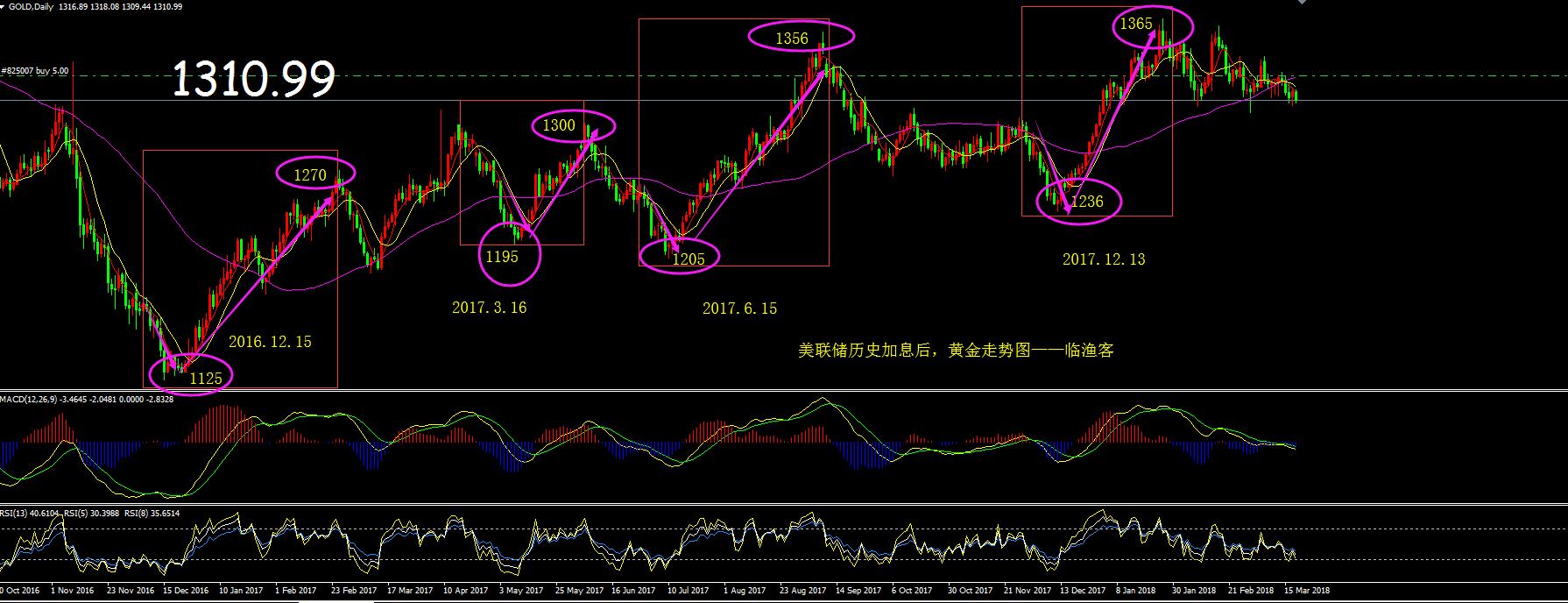The image size is (1568, 603).
Task: Click 8 Jan 2018 on the time axis
Action: click(1138, 591)
